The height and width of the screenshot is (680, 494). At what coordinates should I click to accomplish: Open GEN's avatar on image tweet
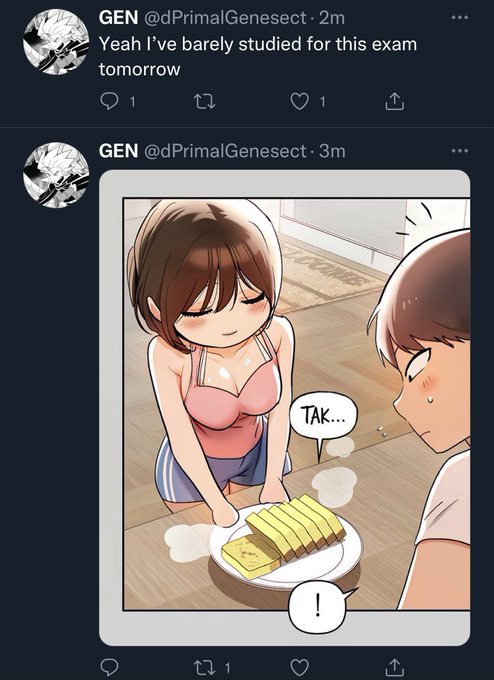(x=56, y=175)
